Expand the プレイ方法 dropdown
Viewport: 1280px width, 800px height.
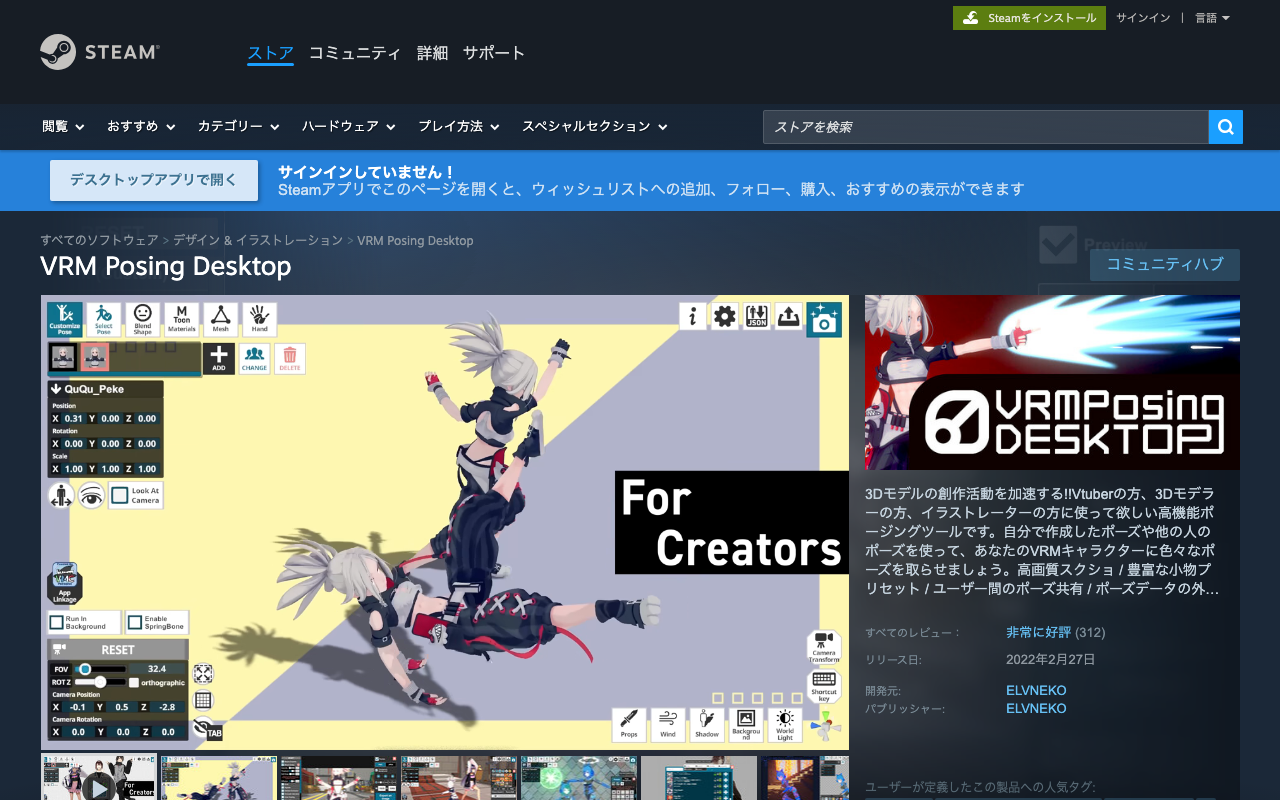pyautogui.click(x=459, y=127)
